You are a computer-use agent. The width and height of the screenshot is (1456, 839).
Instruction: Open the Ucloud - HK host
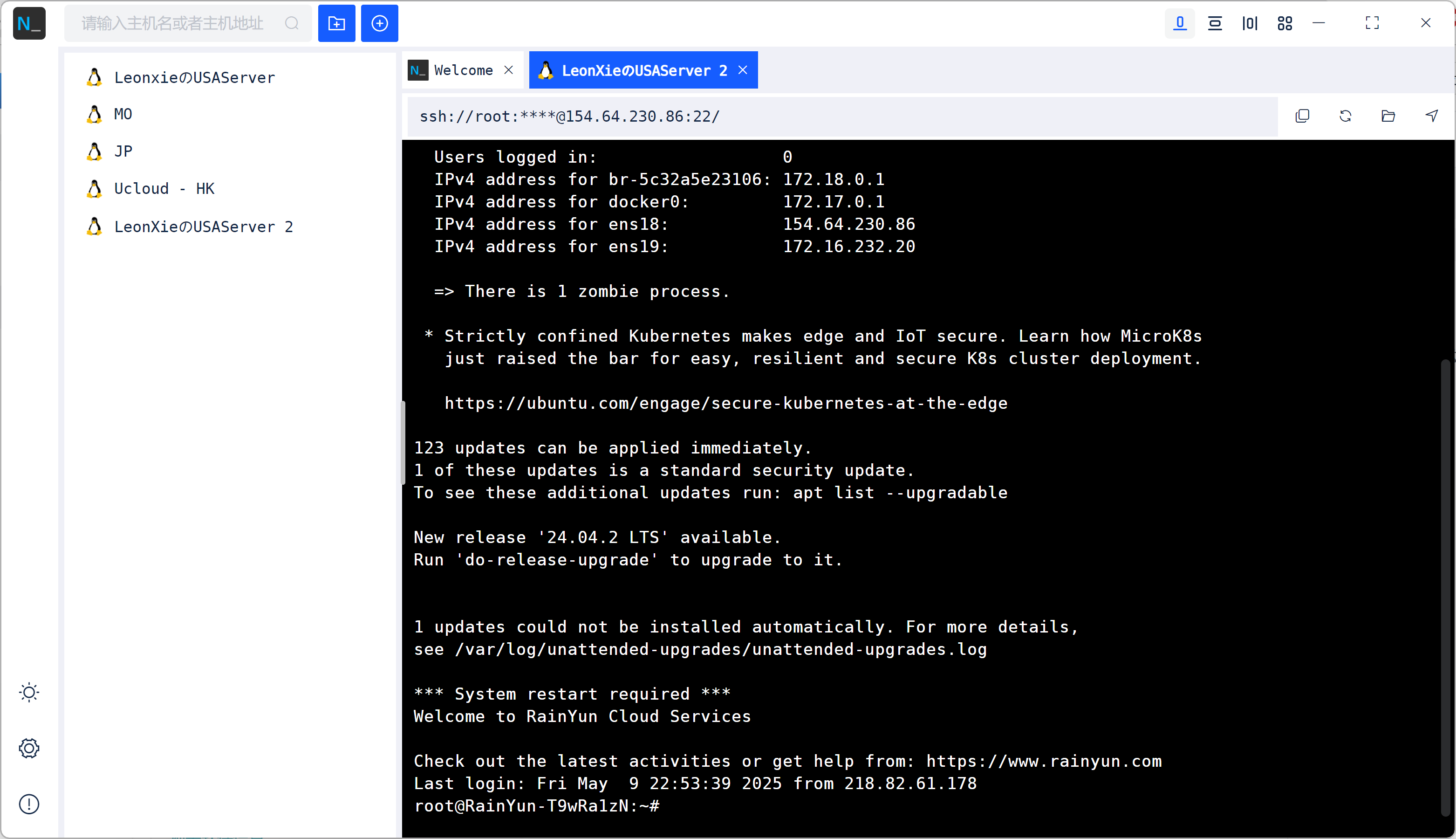click(164, 189)
